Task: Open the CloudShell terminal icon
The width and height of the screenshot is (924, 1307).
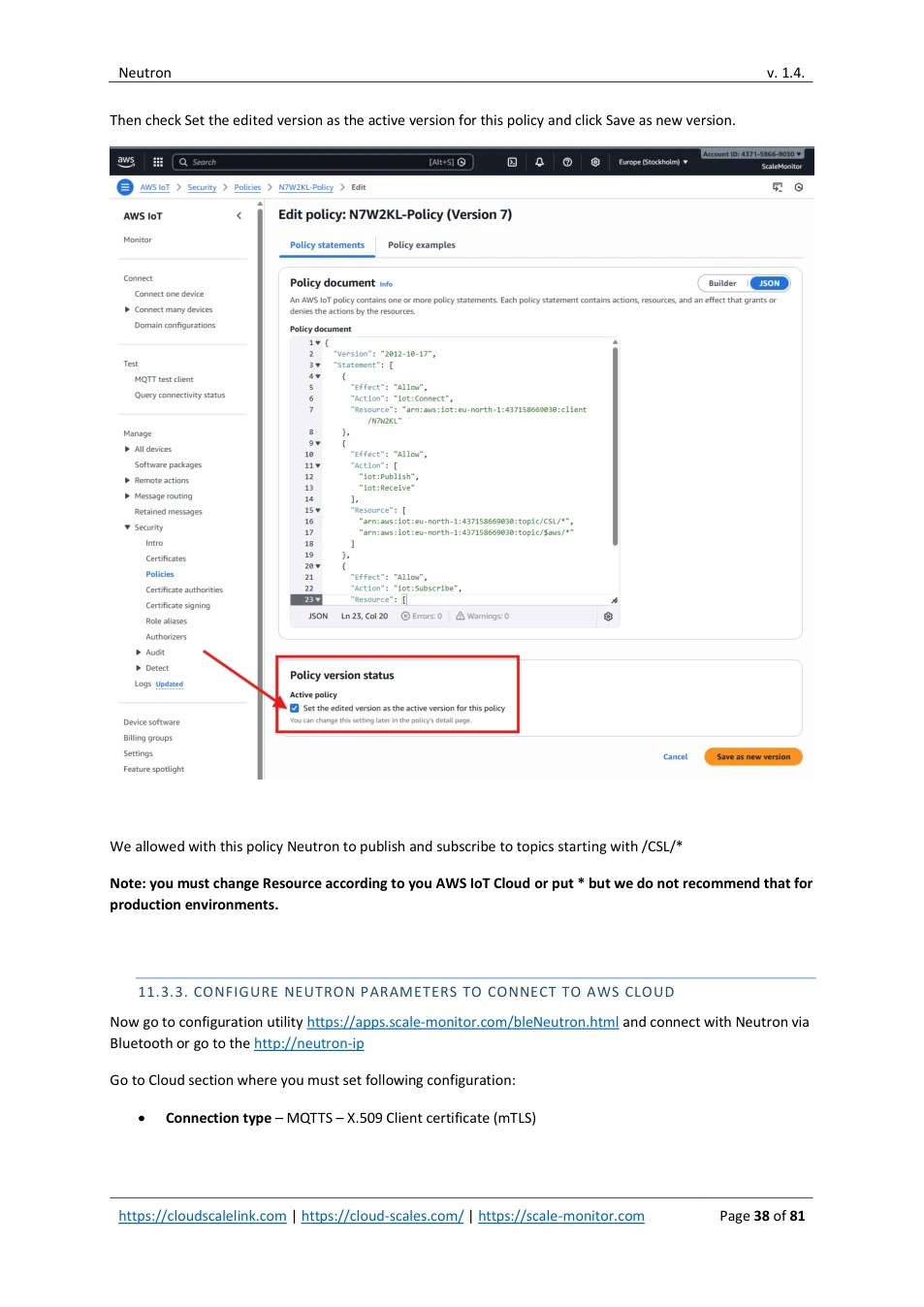Action: [x=512, y=162]
